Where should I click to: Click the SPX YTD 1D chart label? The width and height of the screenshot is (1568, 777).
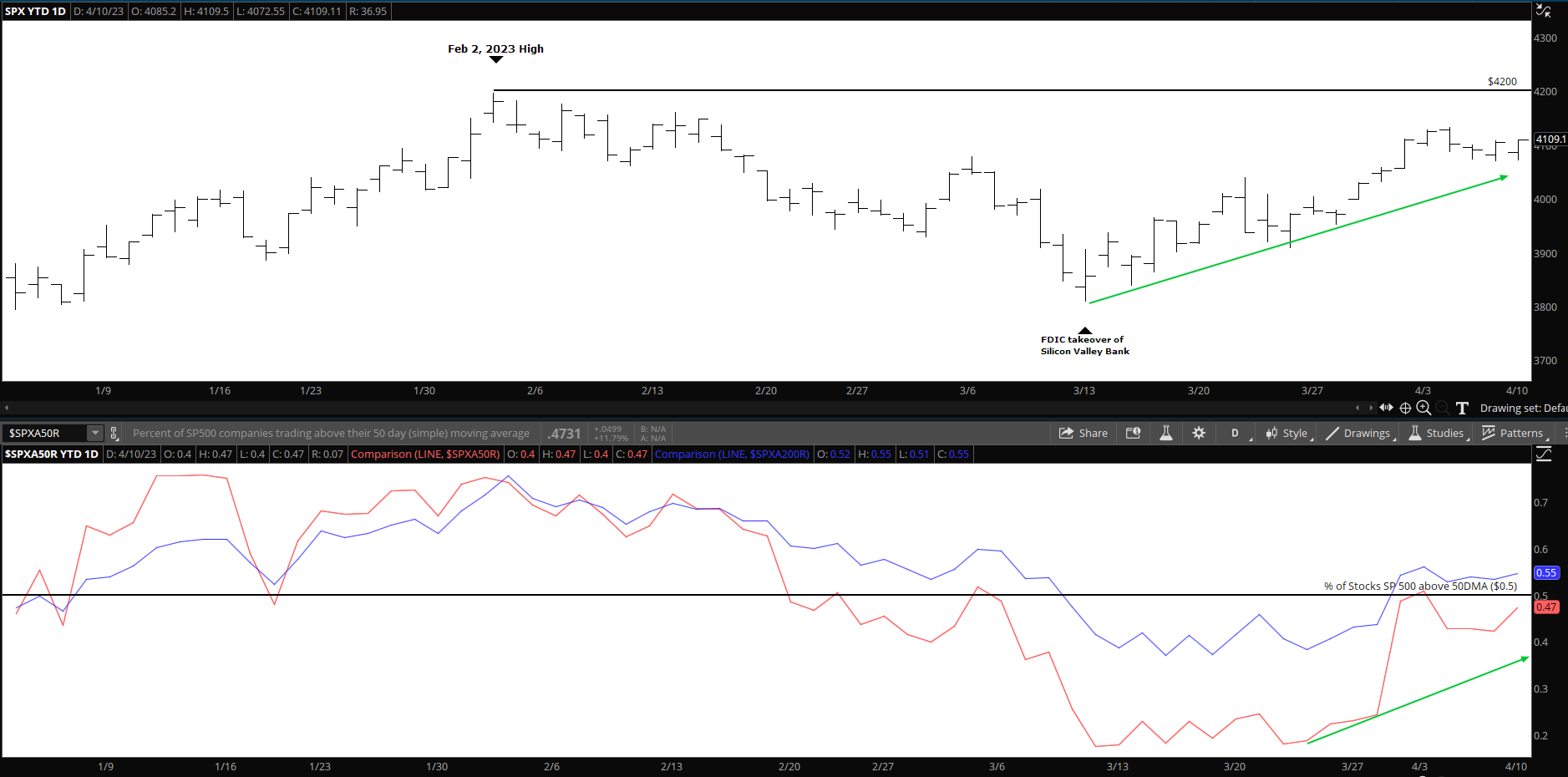coord(35,11)
